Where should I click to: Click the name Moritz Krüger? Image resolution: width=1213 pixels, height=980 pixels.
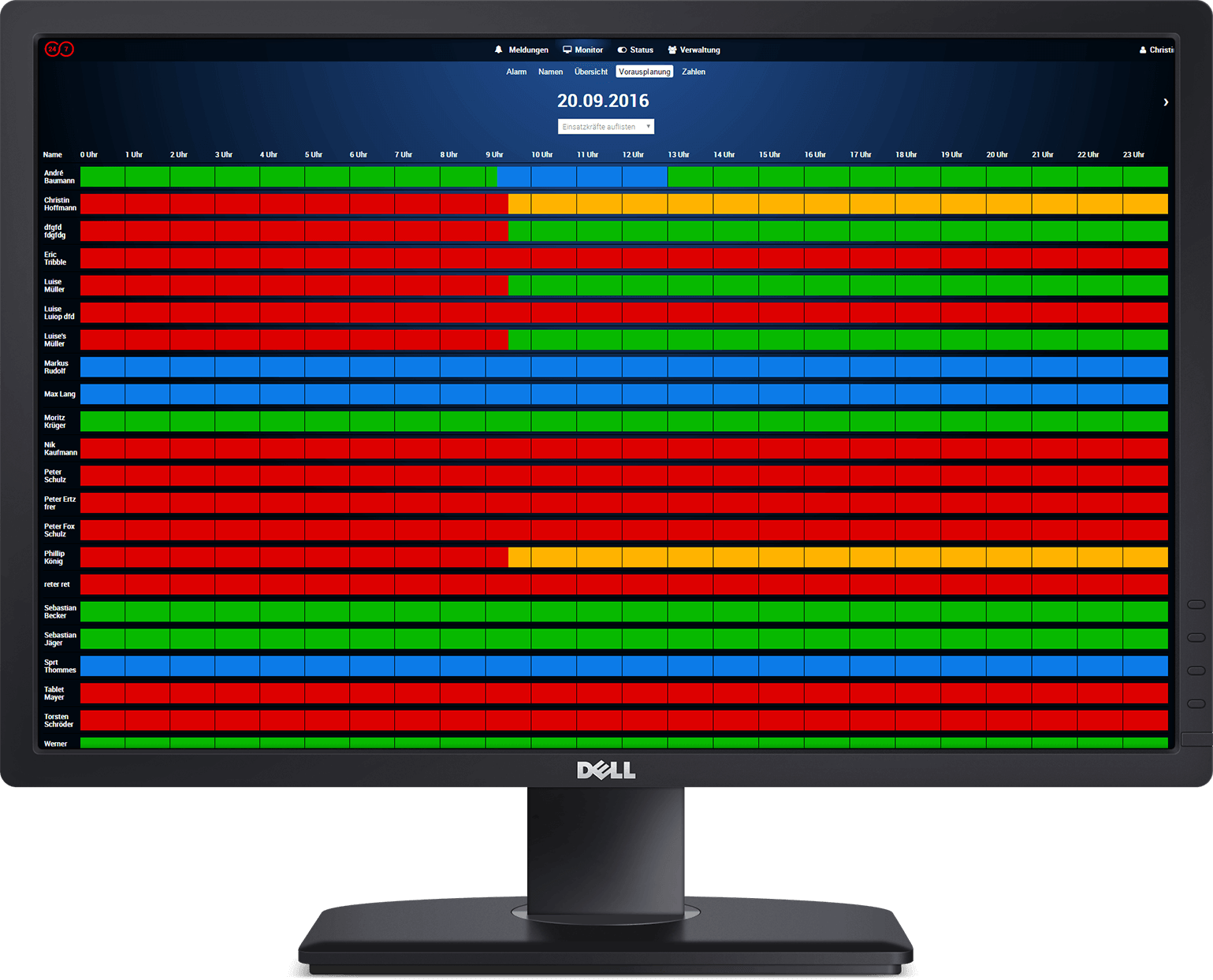coord(55,421)
